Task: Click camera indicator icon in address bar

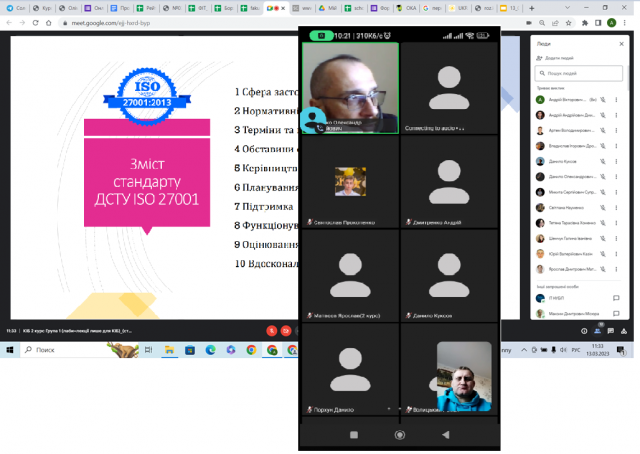Action: pyautogui.click(x=529, y=23)
